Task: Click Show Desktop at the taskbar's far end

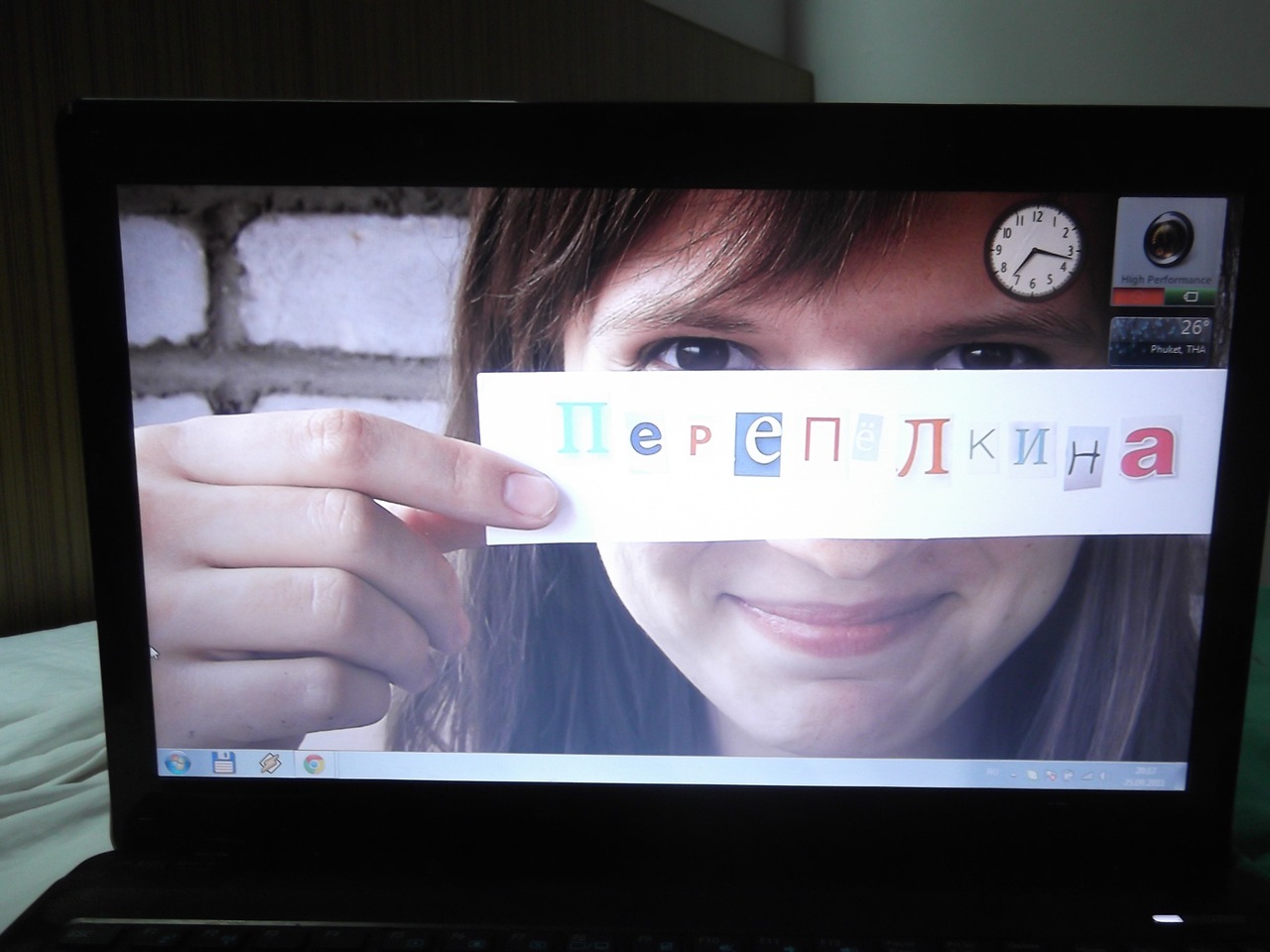Action: click(x=1183, y=776)
